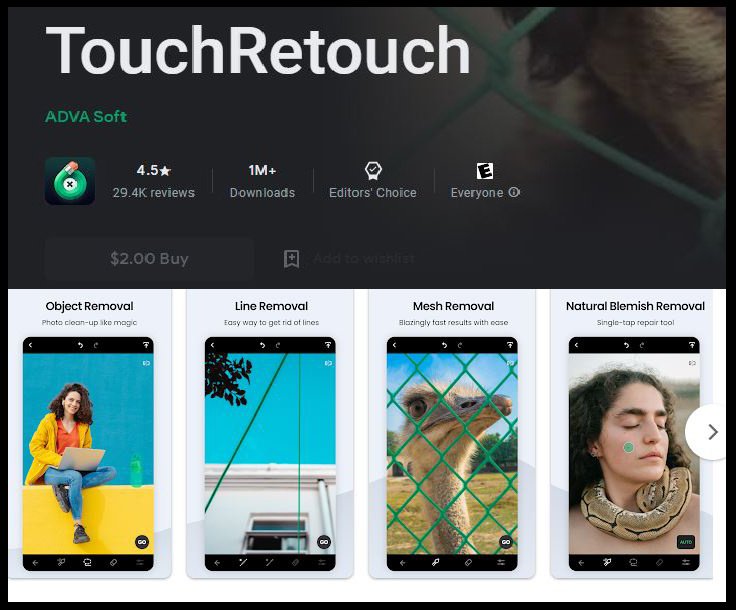Click lasso tool icon in Object Removal screenshot
The width and height of the screenshot is (736, 610).
[x=87, y=562]
